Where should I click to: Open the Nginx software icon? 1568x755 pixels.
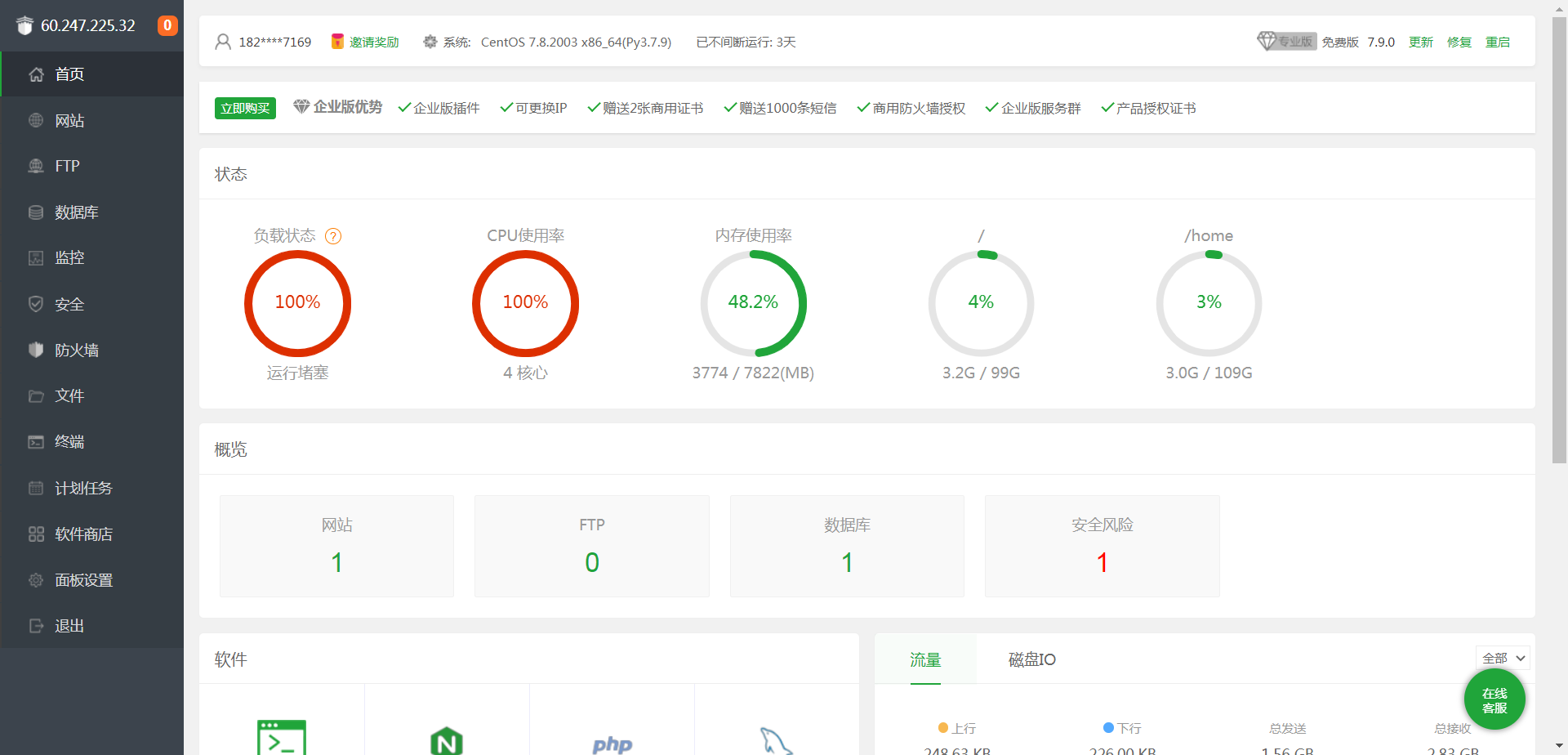click(447, 740)
